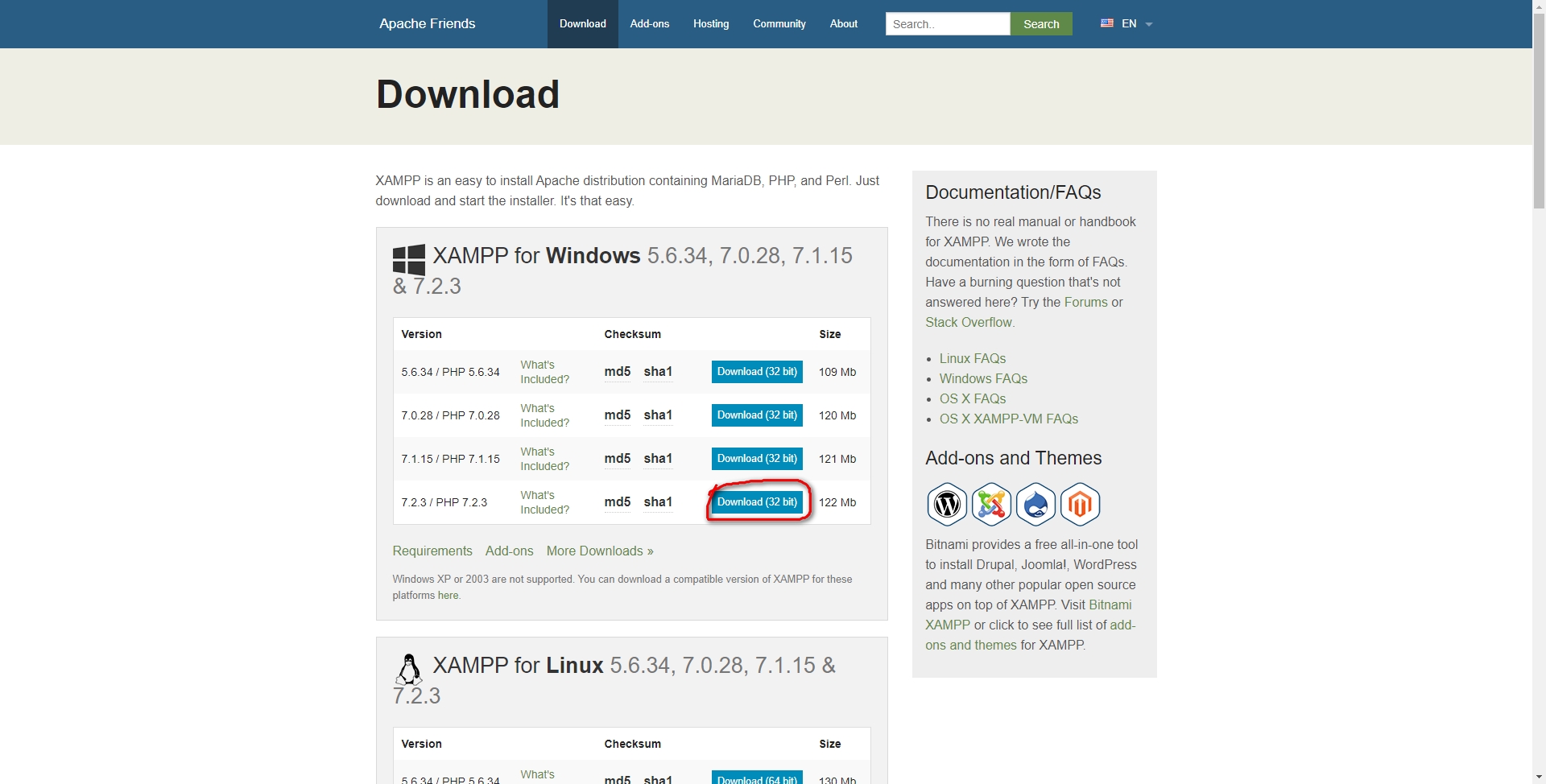Open What's Included for Windows 7.2.3
This screenshot has height=784, width=1546.
click(x=544, y=502)
